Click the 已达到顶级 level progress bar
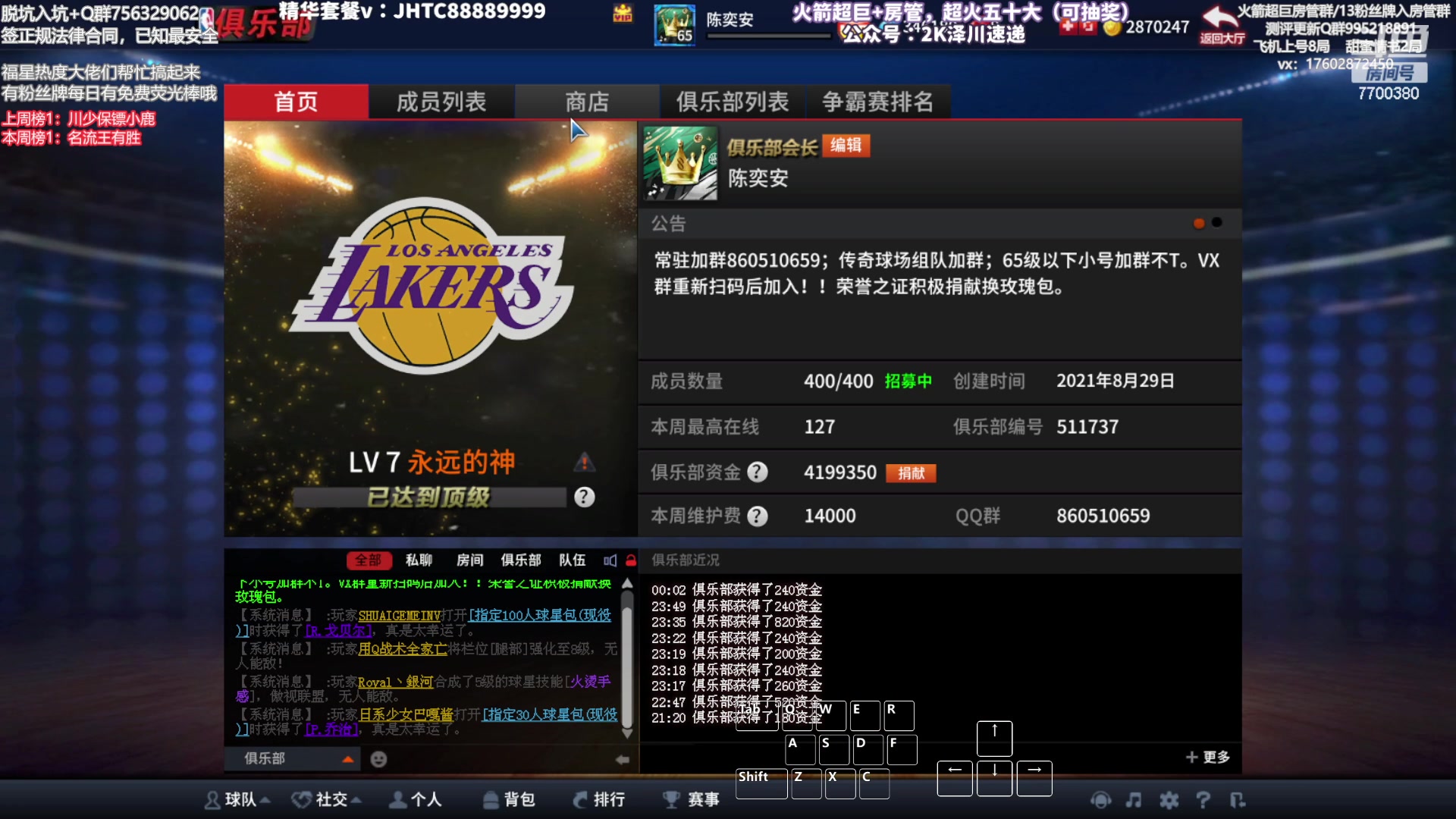Screen dimensions: 1456x819 tap(429, 497)
